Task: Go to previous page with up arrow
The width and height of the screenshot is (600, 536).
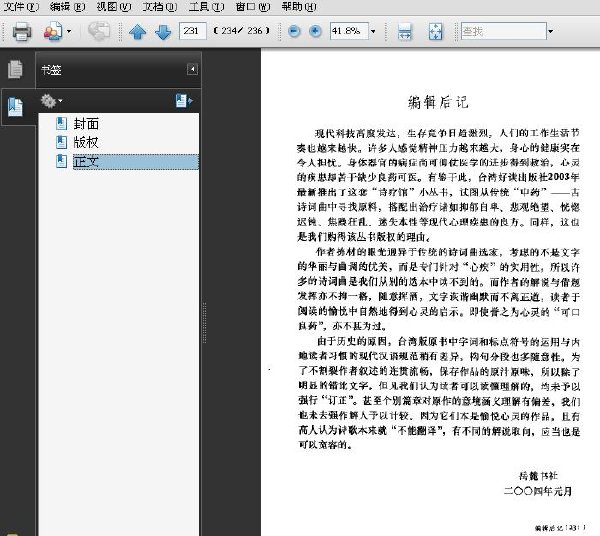Action: pos(137,32)
